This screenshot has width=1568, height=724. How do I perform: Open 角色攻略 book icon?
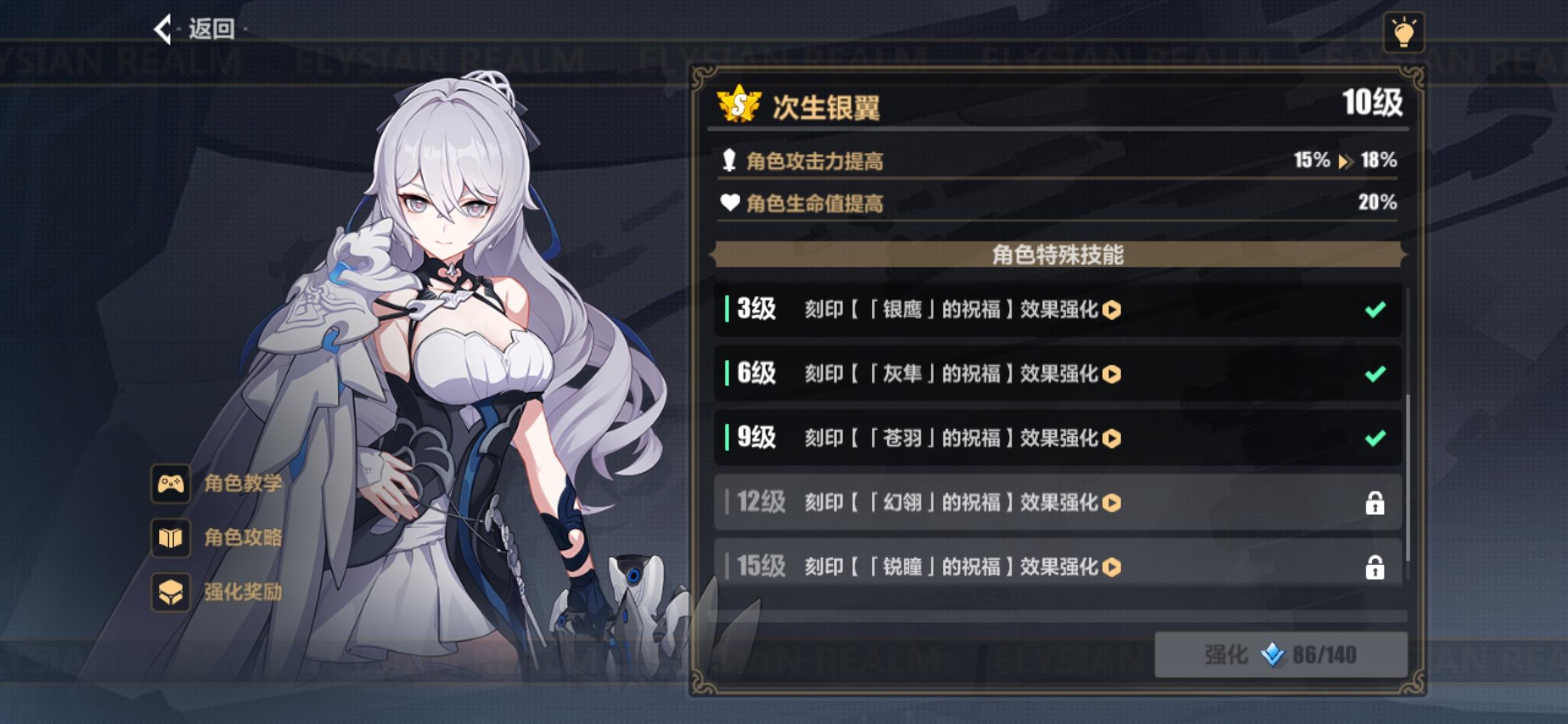pos(170,538)
